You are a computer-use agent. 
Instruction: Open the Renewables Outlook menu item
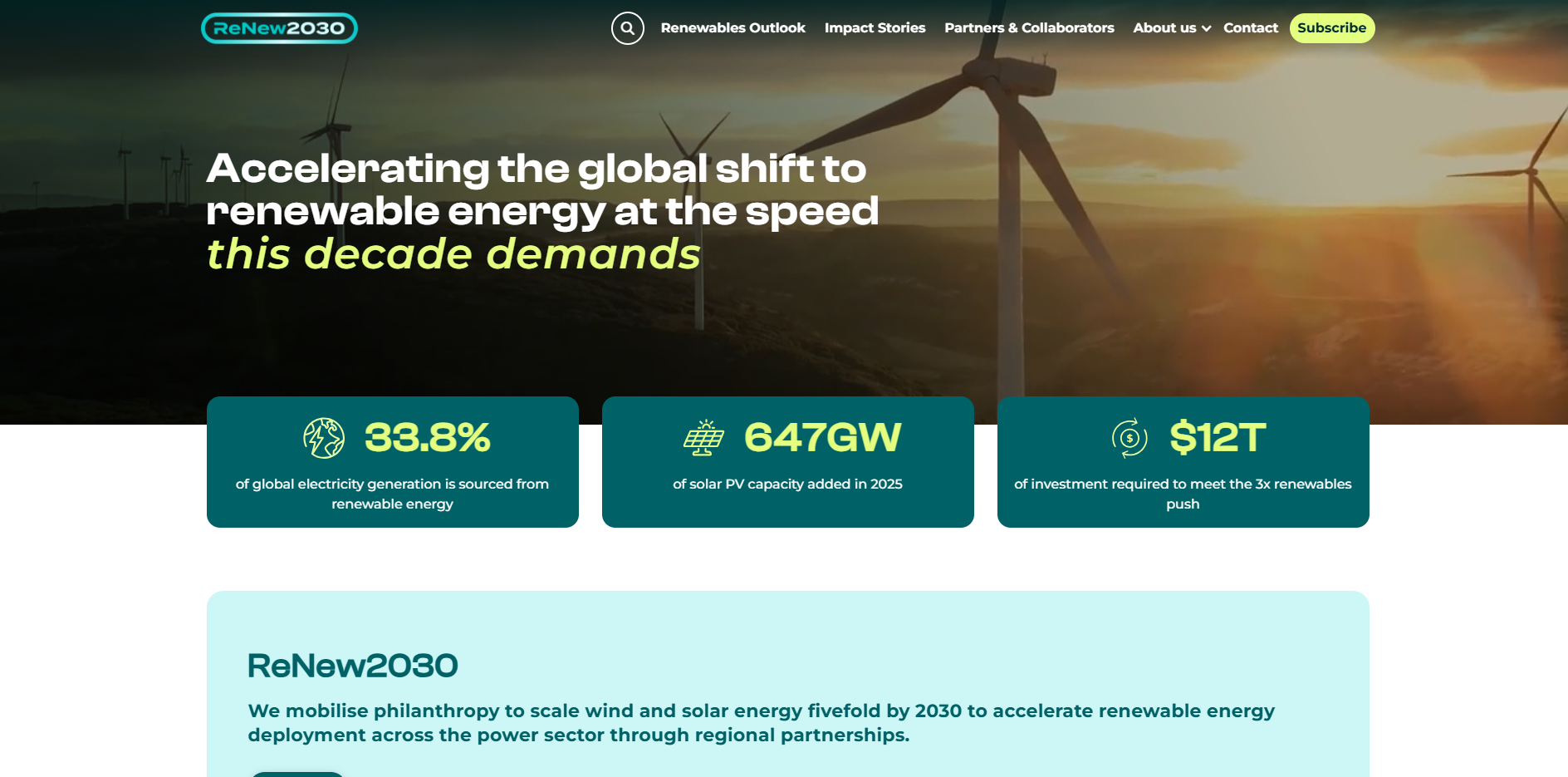(733, 28)
